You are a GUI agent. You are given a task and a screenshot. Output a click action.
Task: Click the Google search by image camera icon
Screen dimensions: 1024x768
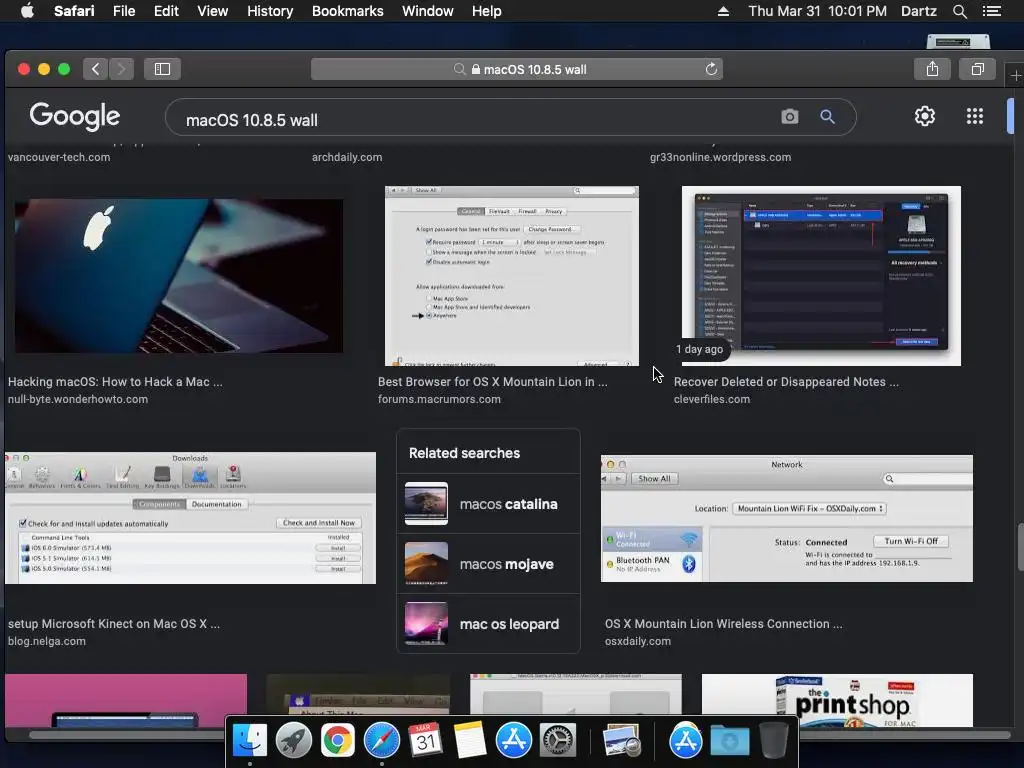pyautogui.click(x=790, y=117)
